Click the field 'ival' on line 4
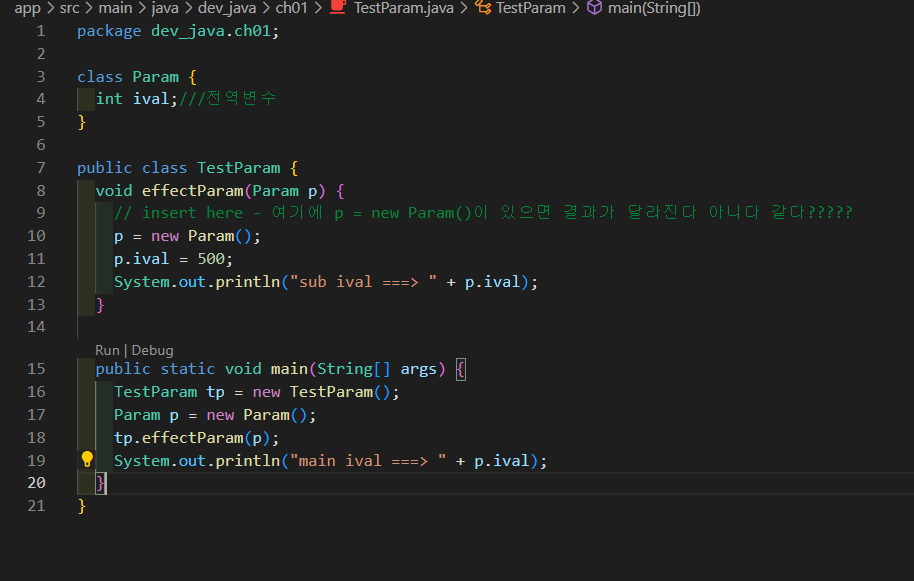The image size is (914, 581). 151,99
